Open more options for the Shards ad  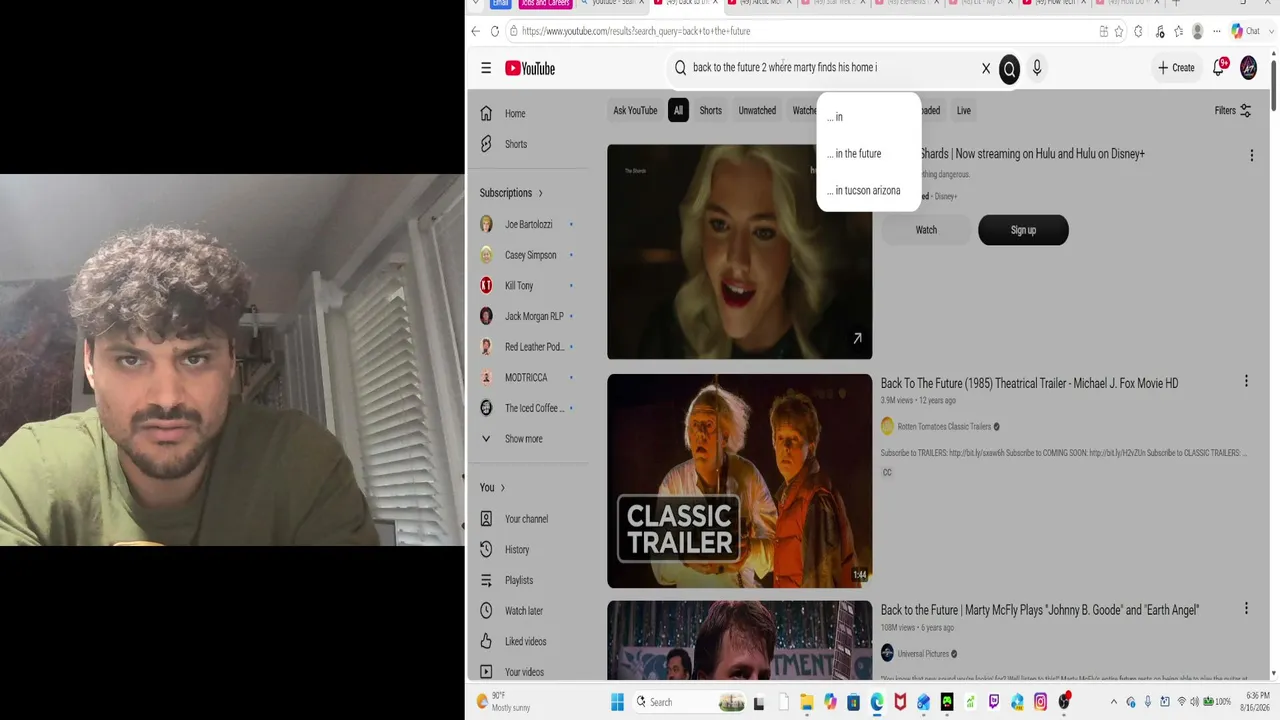click(x=1251, y=155)
